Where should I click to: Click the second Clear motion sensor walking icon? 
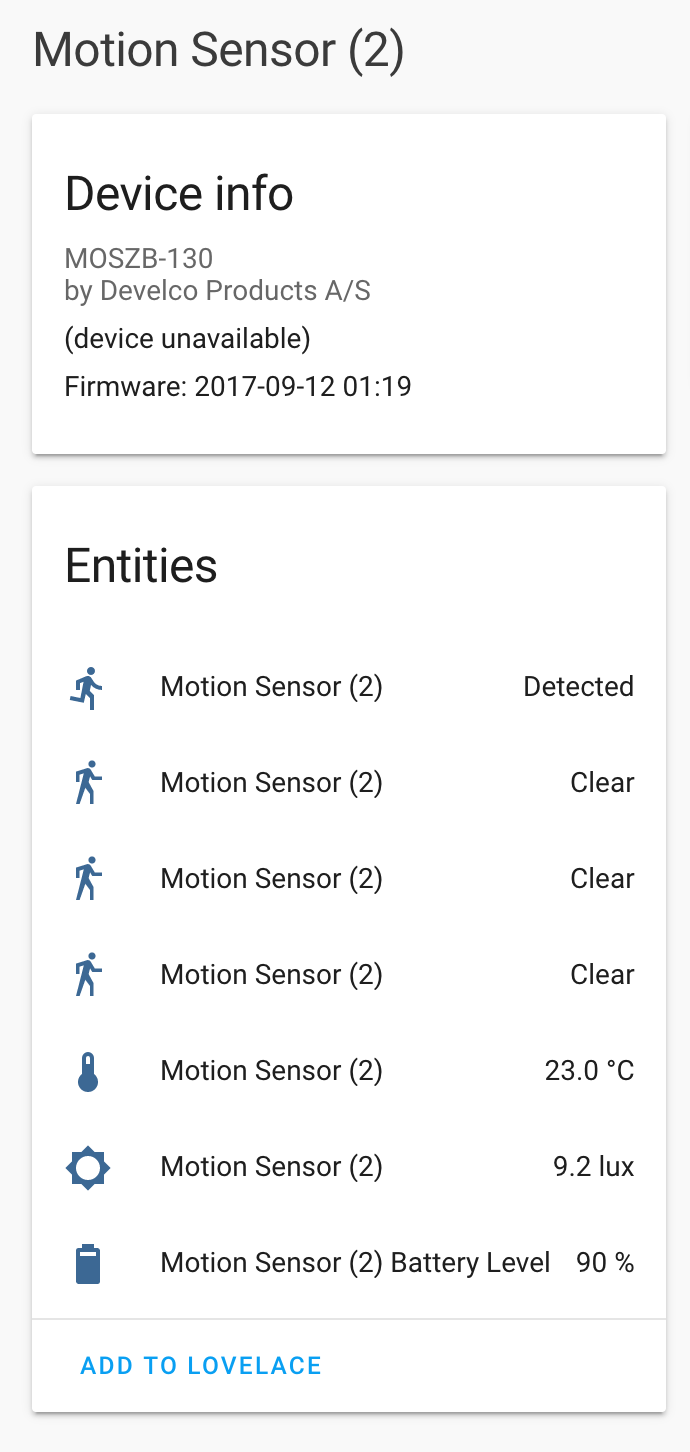coord(87,879)
